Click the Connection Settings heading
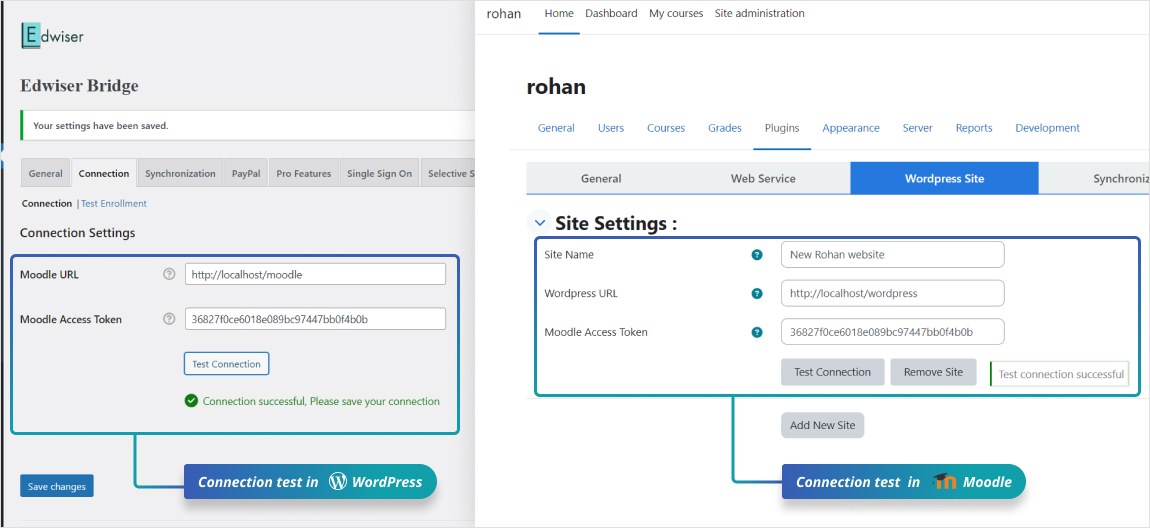 78,232
